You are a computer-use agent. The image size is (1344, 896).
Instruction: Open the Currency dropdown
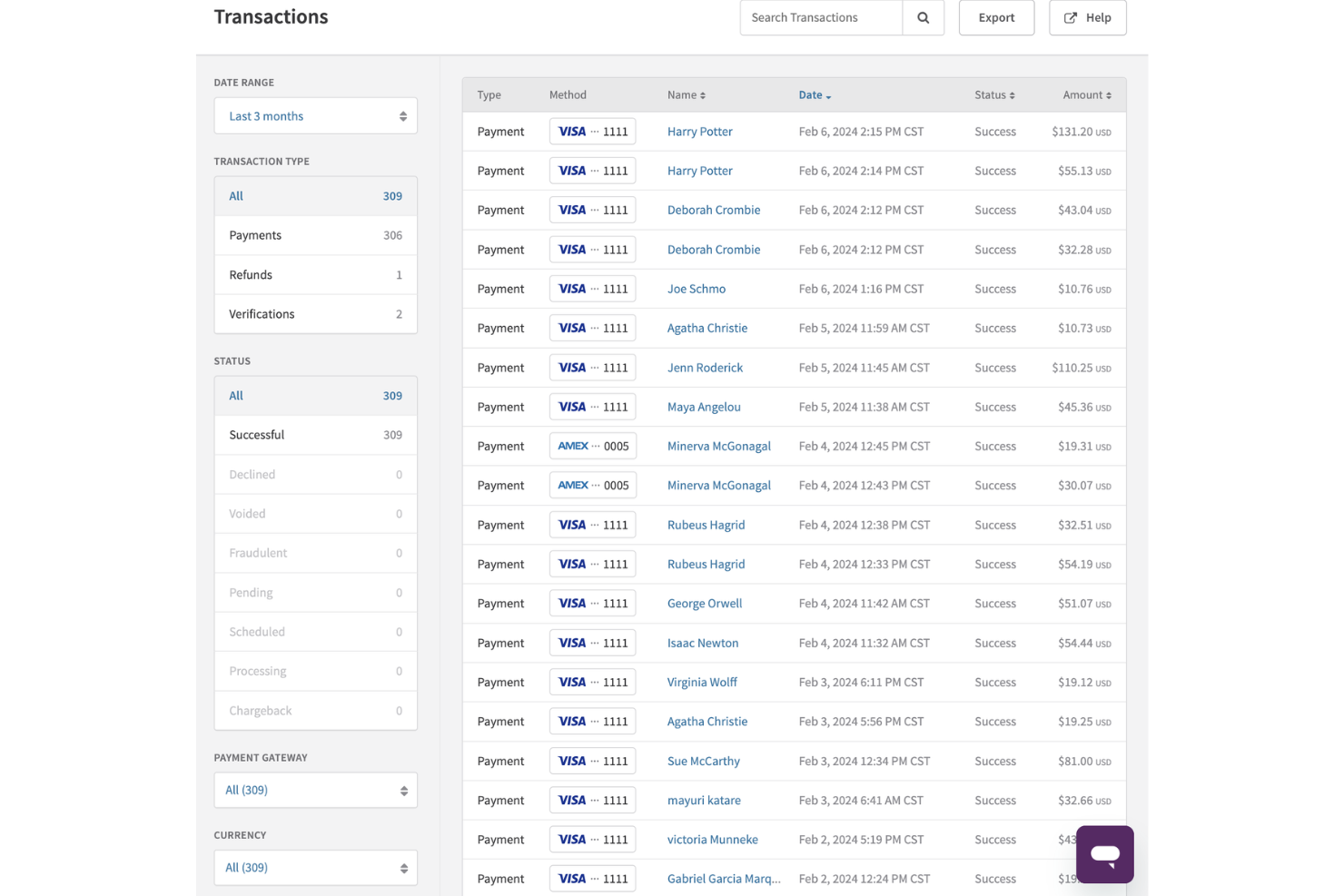pos(315,867)
